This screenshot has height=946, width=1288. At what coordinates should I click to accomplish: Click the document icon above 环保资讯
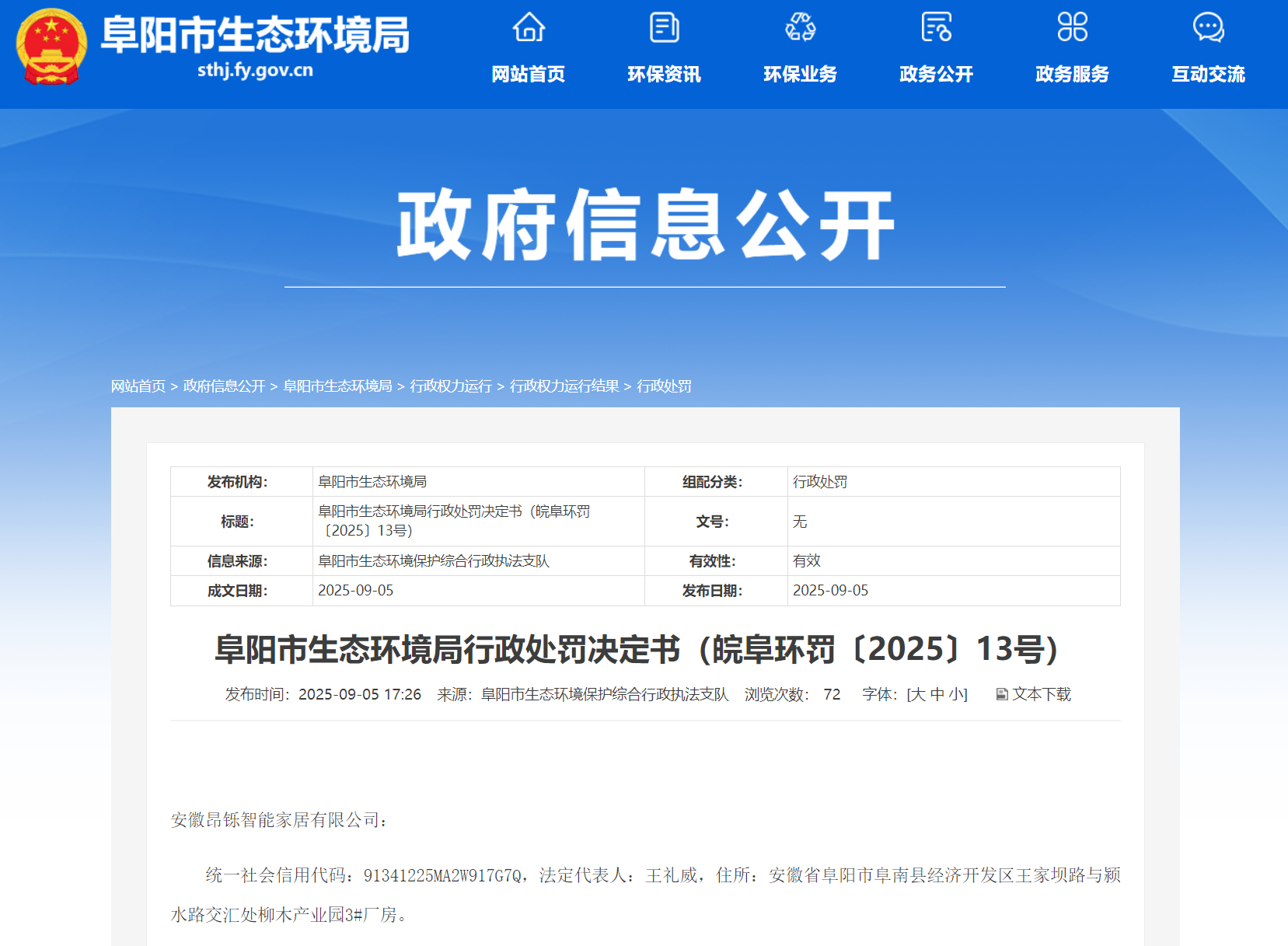[x=665, y=27]
